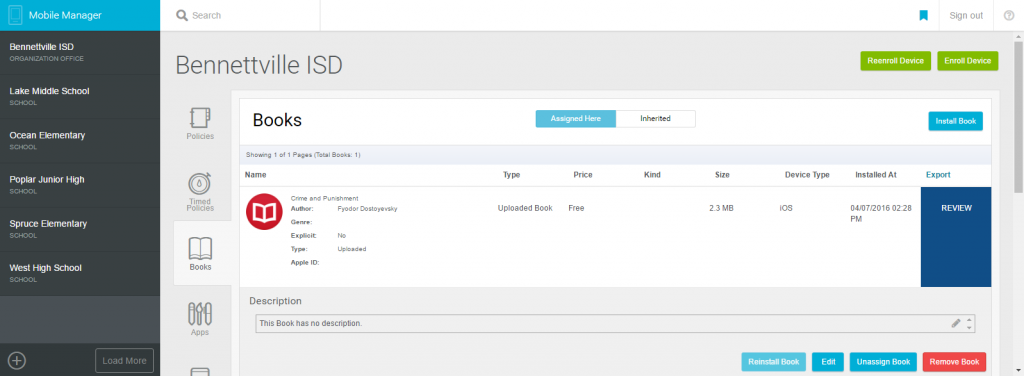The image size is (1024, 376).
Task: Switch to Assigned Here view
Action: [575, 119]
